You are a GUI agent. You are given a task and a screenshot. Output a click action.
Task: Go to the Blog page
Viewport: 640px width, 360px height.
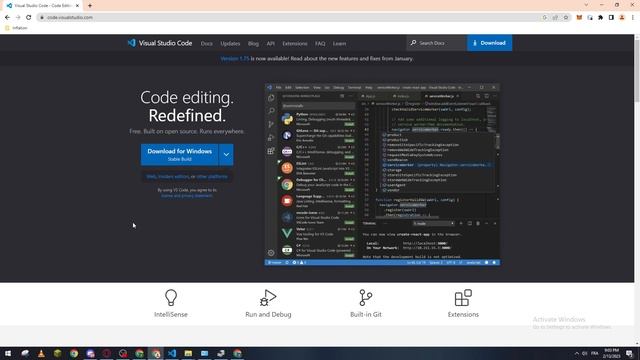(x=253, y=44)
